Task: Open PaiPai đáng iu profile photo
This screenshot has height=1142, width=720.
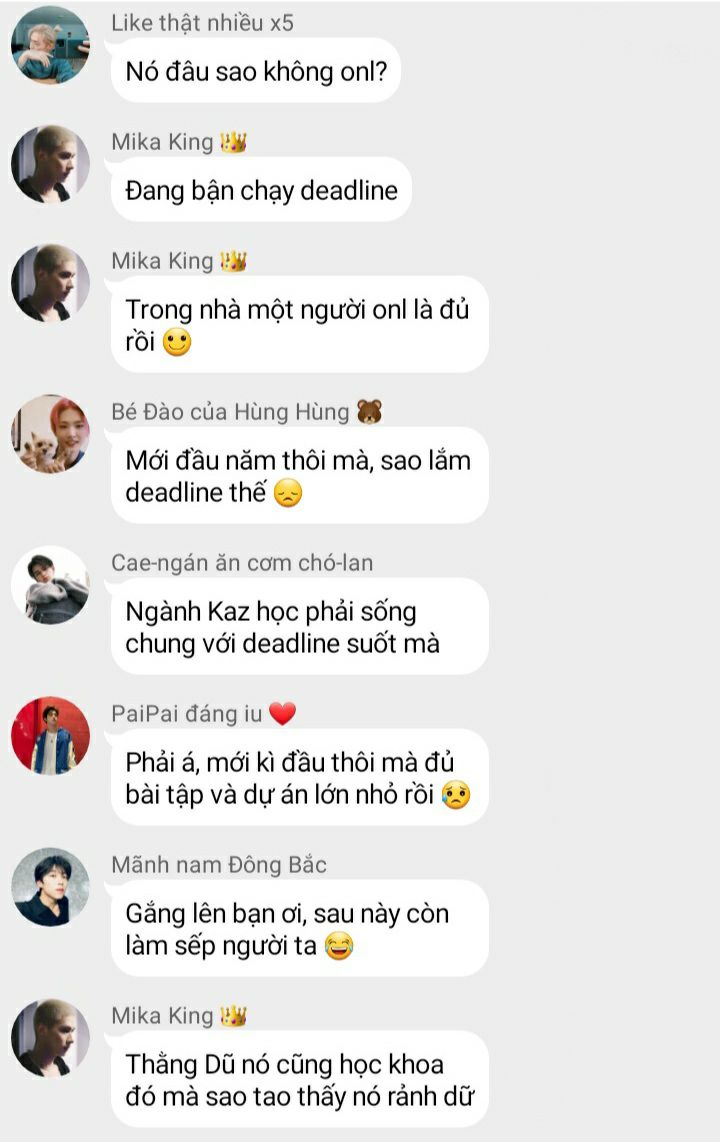Action: click(50, 736)
